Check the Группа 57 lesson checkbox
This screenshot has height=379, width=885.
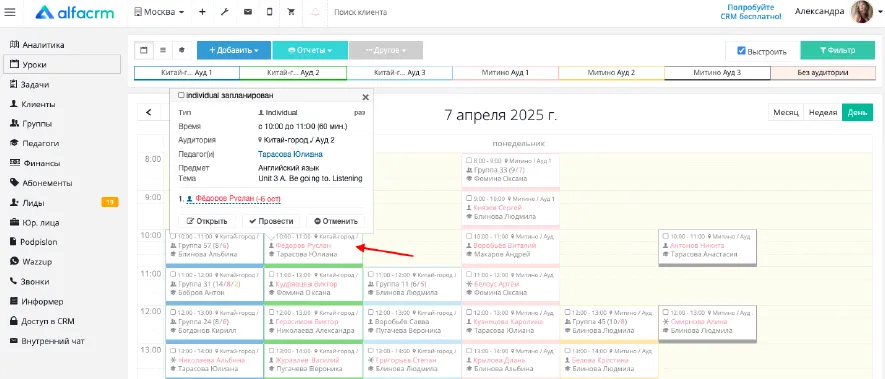[173, 237]
